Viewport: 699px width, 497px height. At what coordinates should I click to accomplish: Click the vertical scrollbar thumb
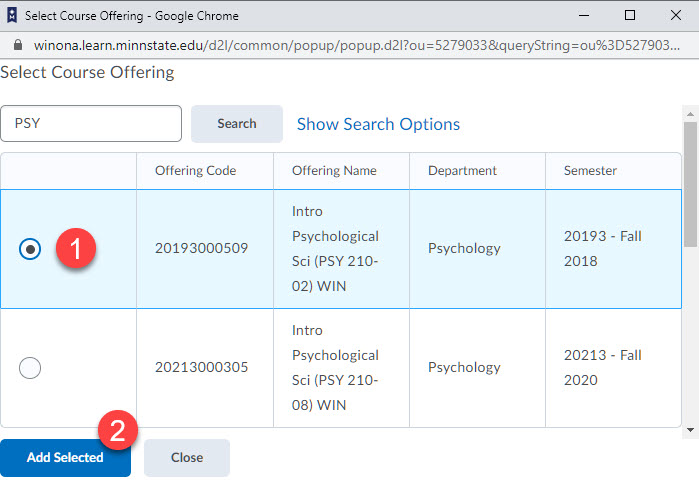click(691, 184)
